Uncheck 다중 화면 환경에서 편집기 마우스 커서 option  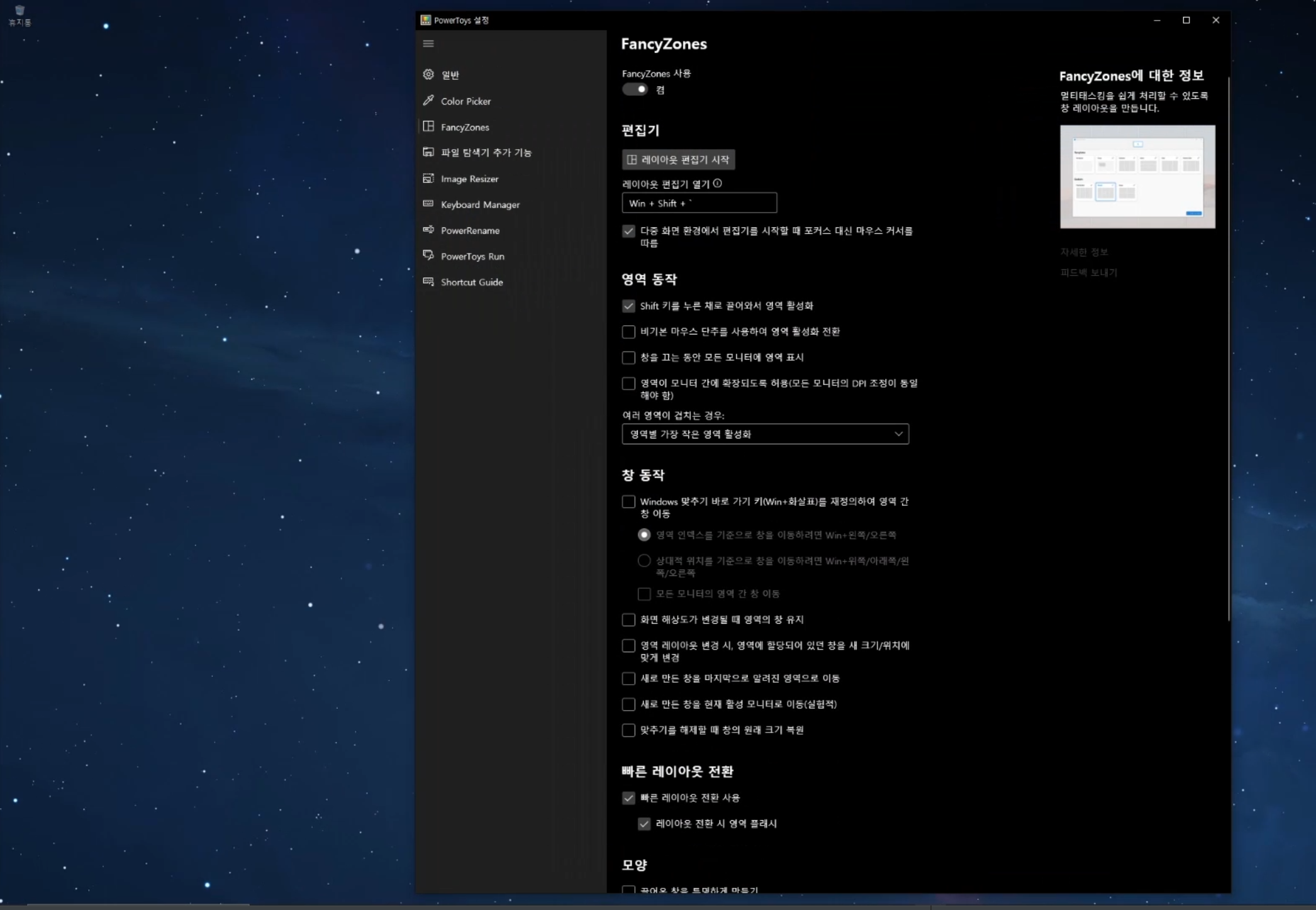point(628,231)
